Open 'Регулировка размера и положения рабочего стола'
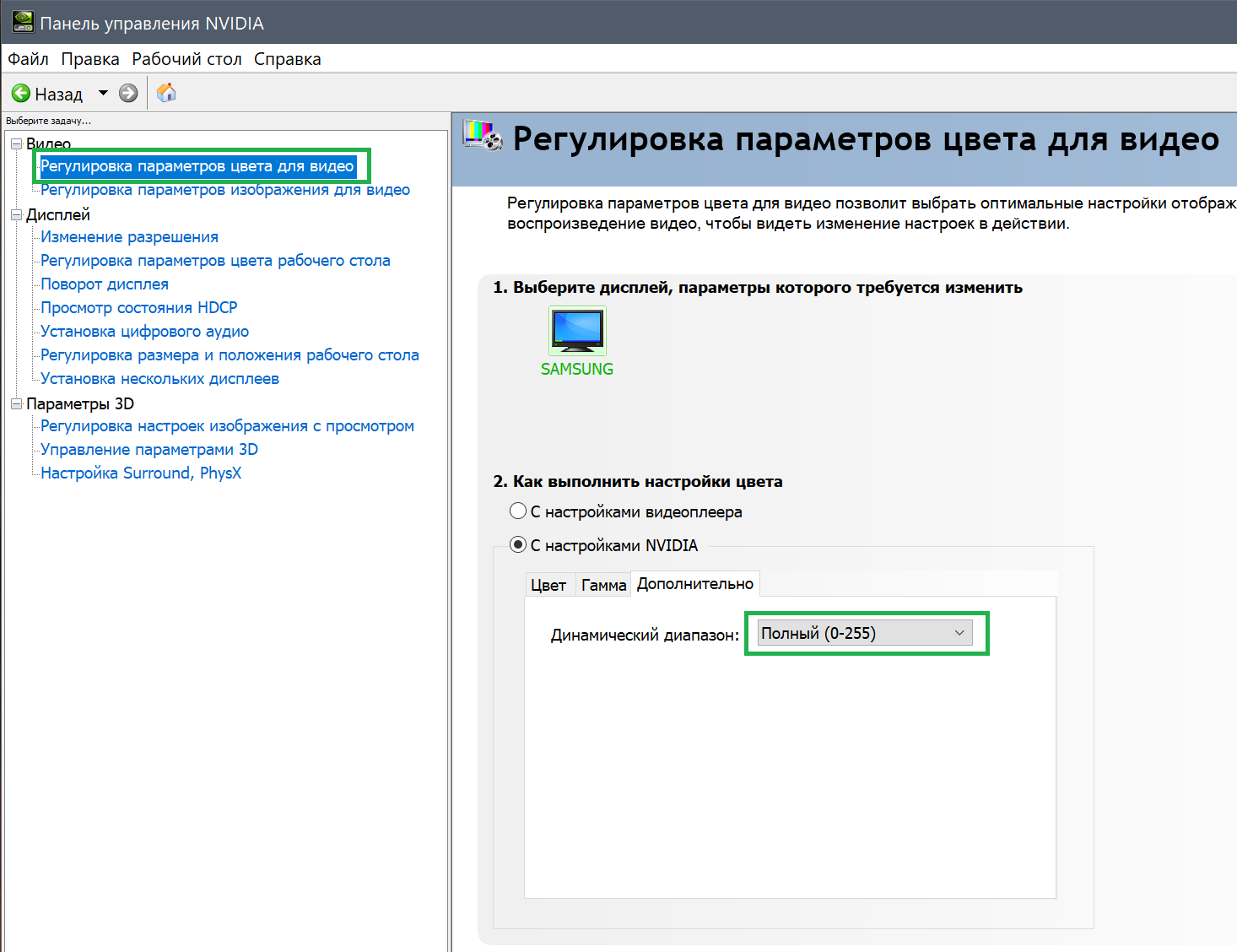Screen dimensions: 1237x952 coord(230,355)
